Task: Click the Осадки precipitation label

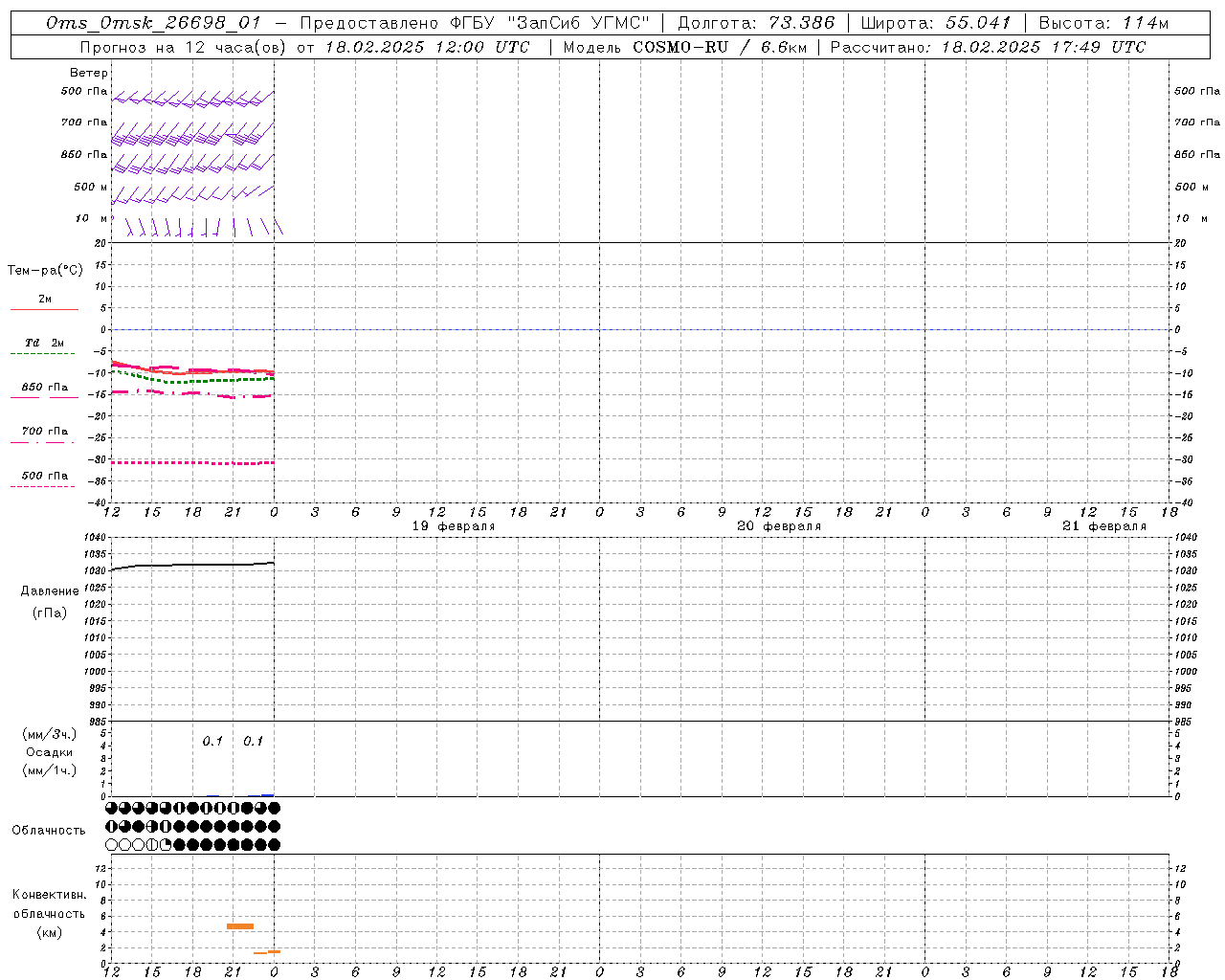Action: pyautogui.click(x=50, y=752)
